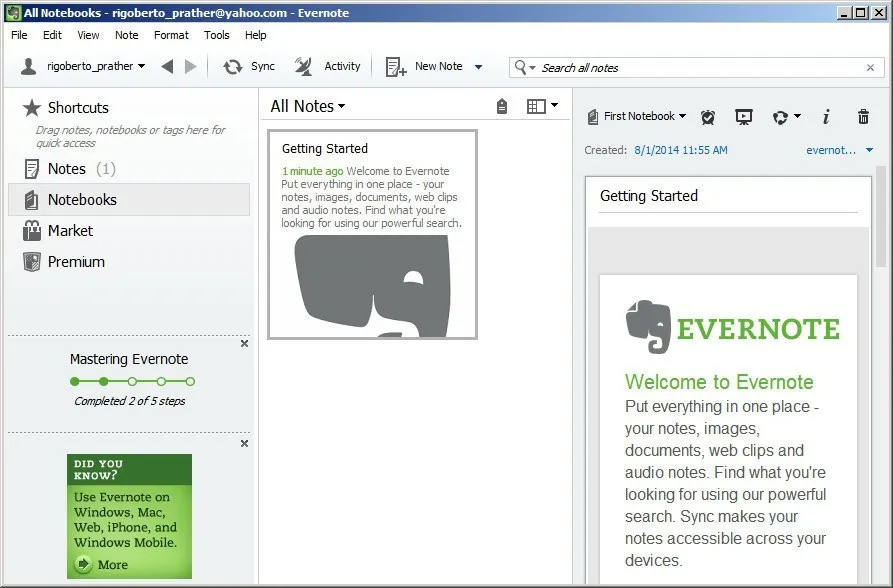Open the Note menu

pyautogui.click(x=126, y=35)
